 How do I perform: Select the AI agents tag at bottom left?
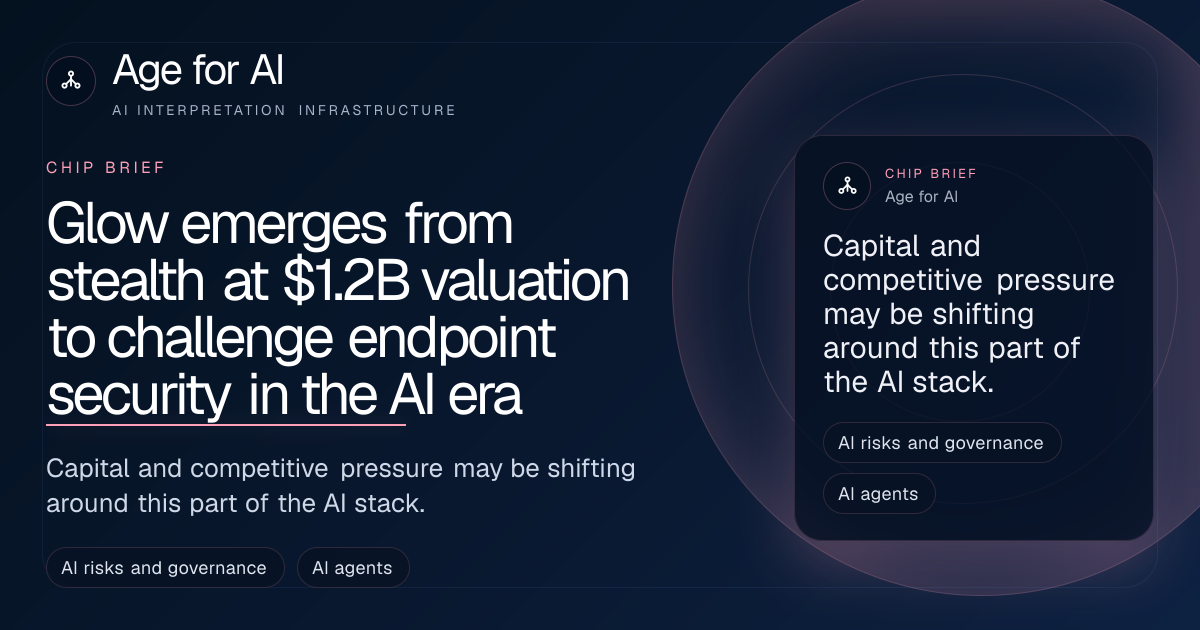click(353, 568)
